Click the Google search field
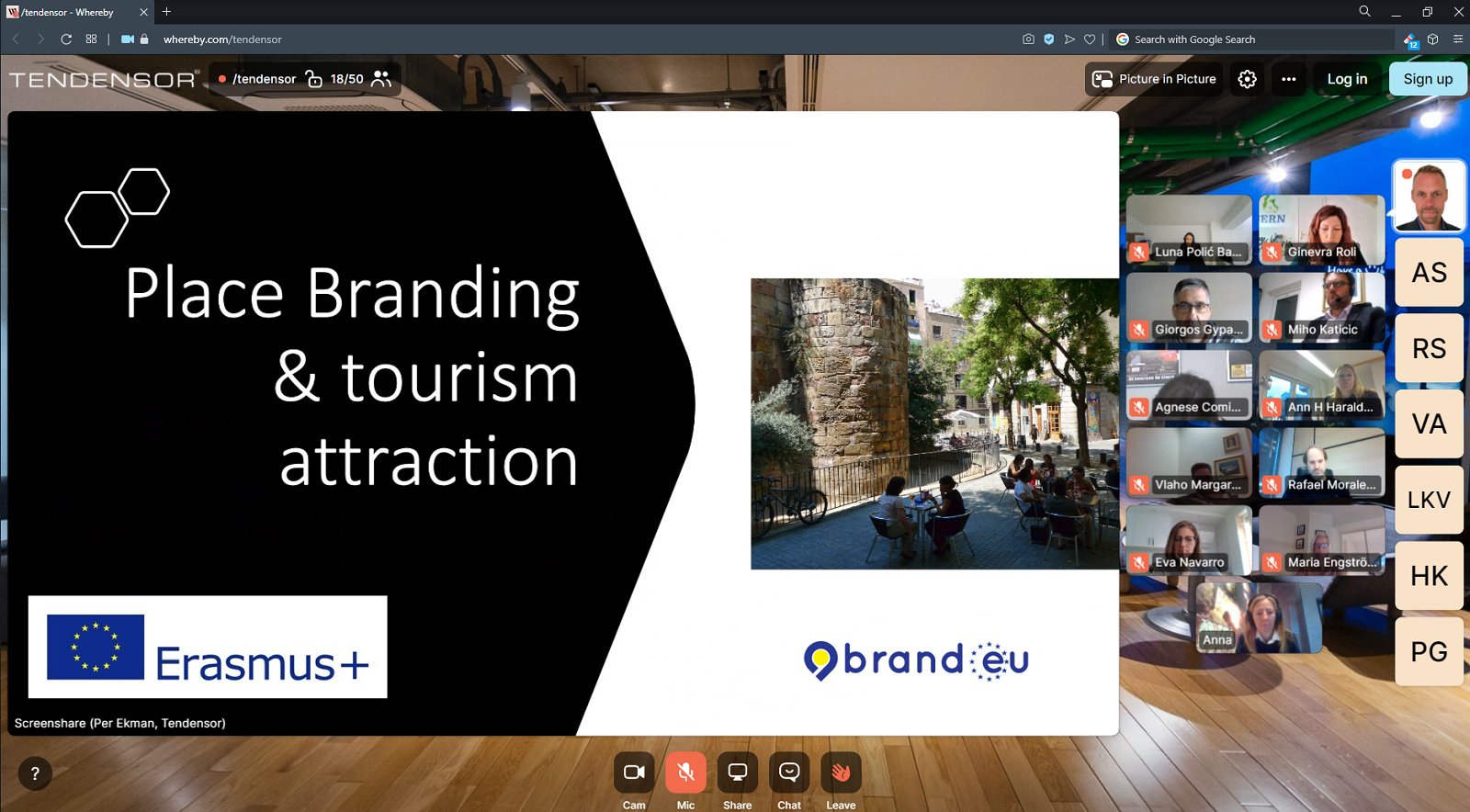1470x812 pixels. coord(1254,39)
